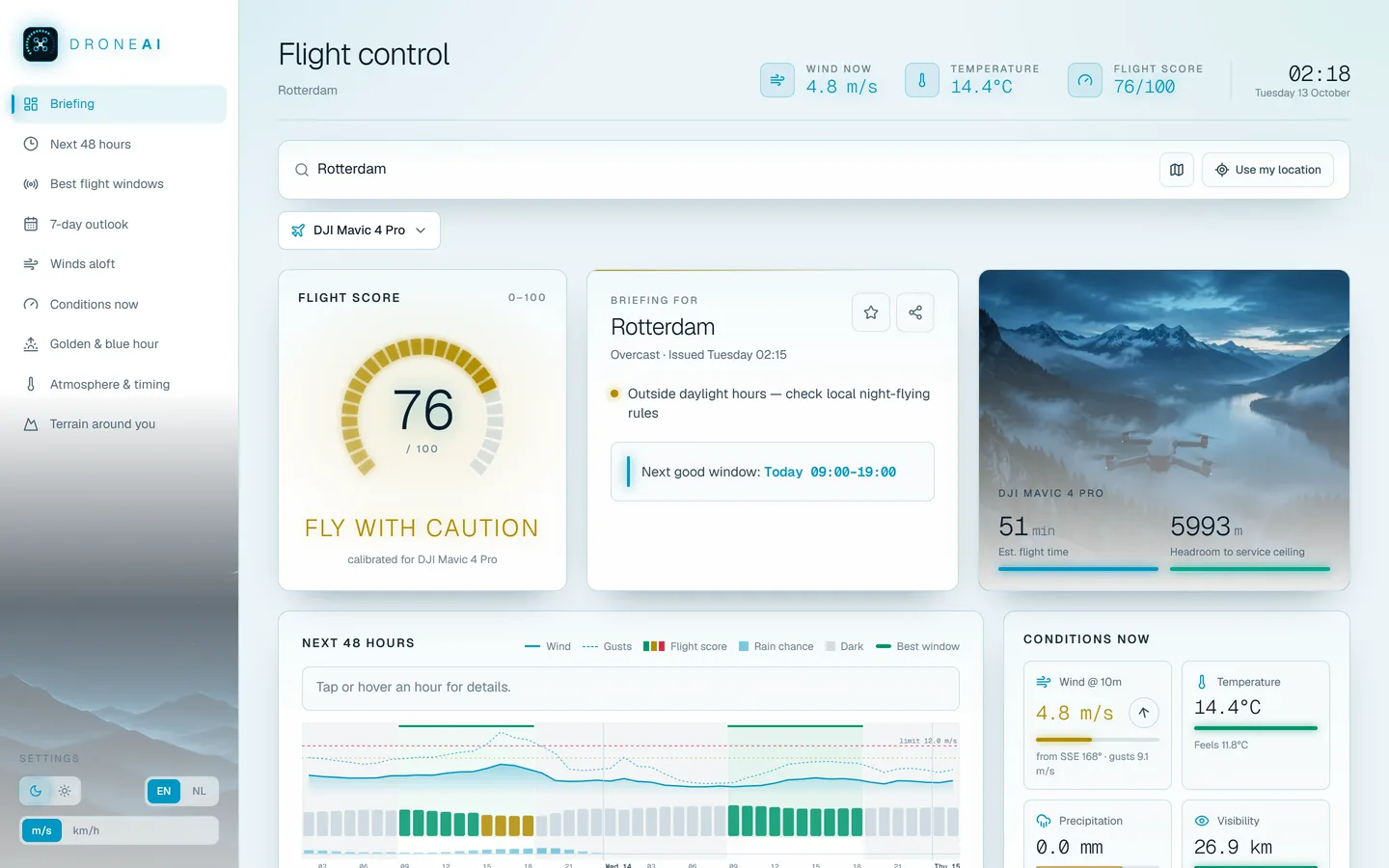Navigate to Conditions now
Viewport: 1389px width, 868px height.
click(x=120, y=304)
